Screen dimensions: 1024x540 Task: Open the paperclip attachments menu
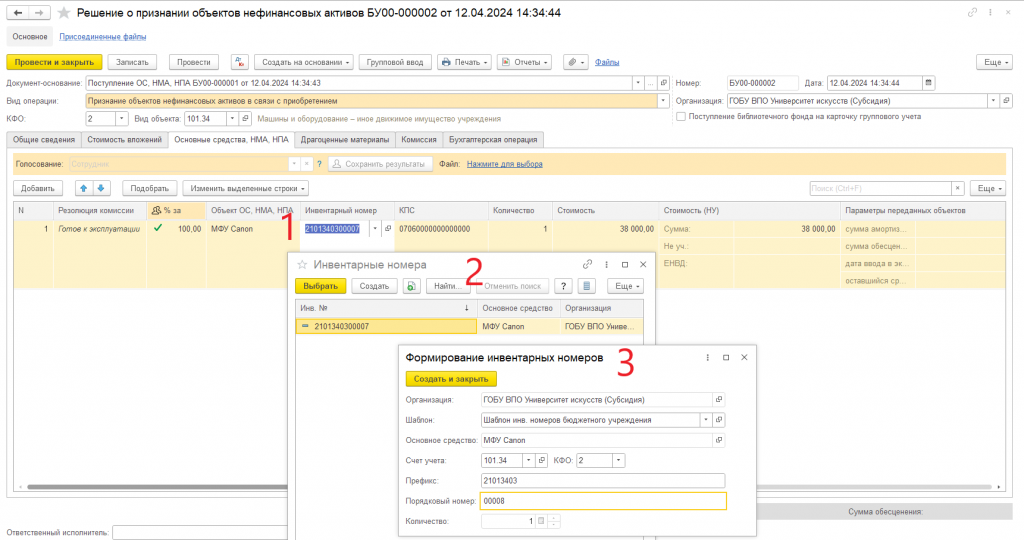(575, 62)
